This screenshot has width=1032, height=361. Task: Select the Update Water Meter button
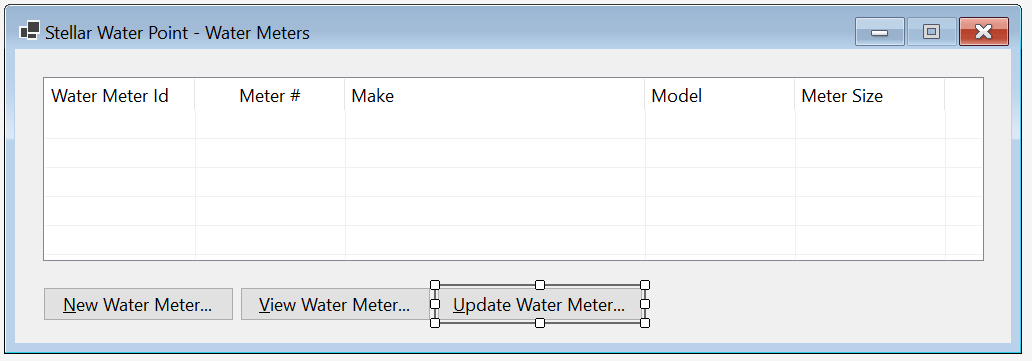point(540,304)
